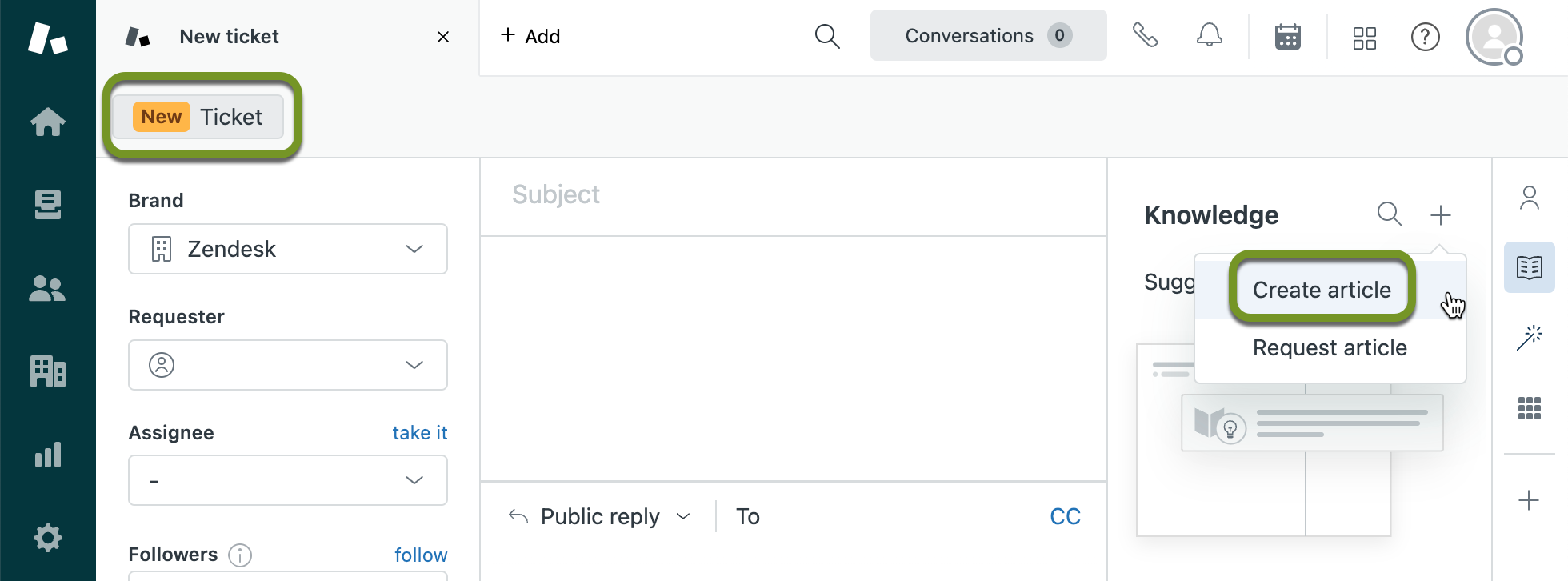Expand the Assignee dropdown
1568x581 pixels.
[287, 480]
